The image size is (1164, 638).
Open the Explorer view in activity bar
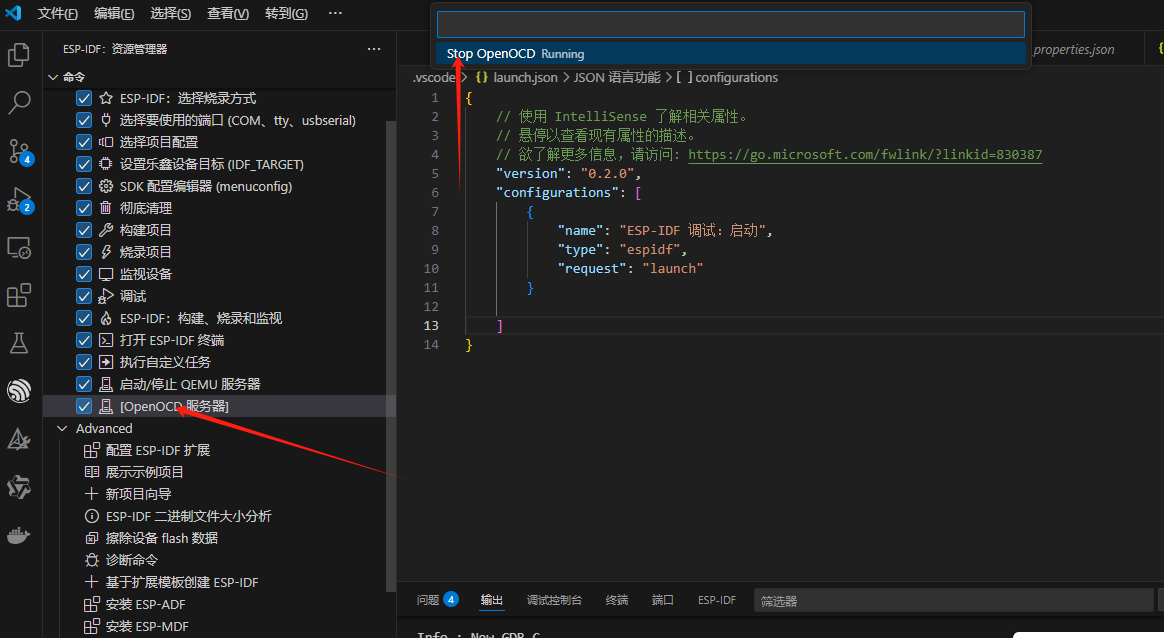click(x=19, y=55)
